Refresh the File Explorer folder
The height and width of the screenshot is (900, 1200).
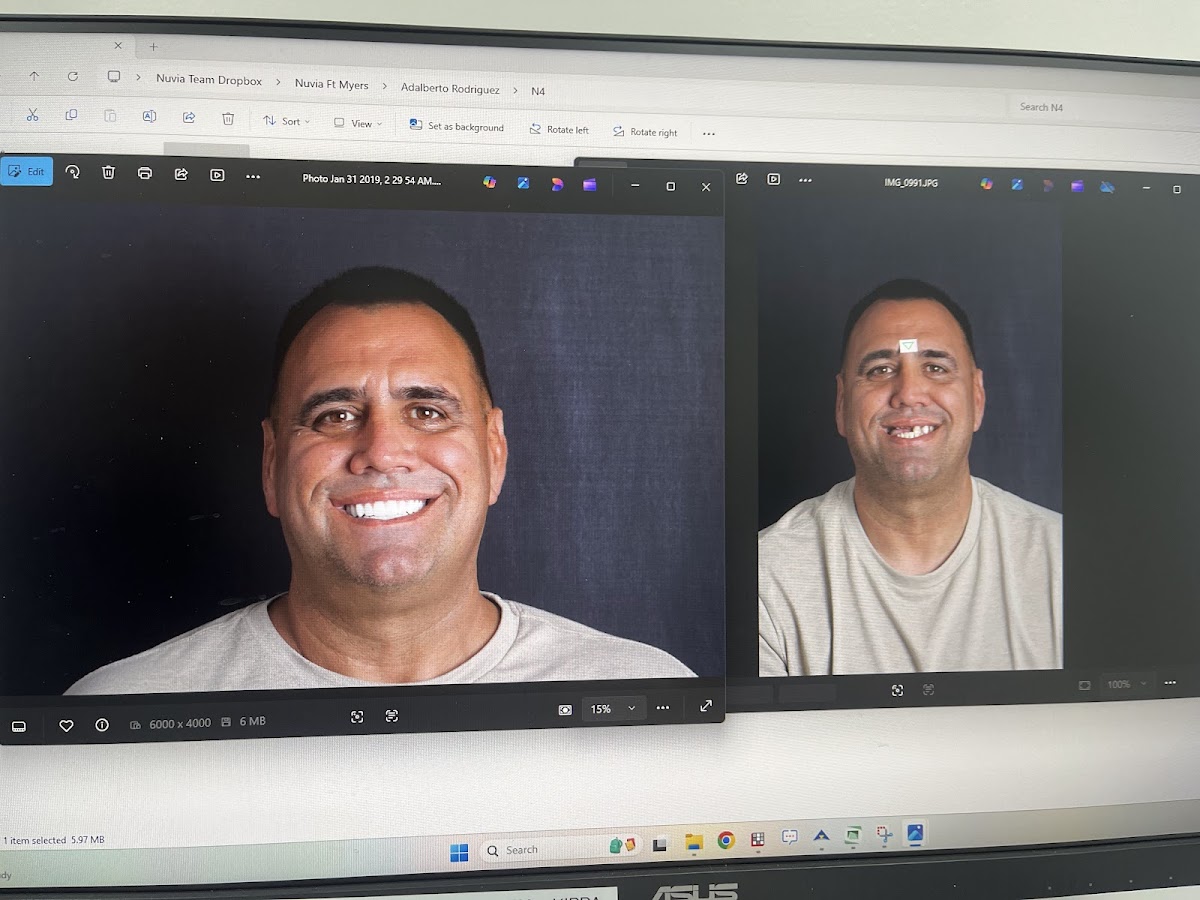72,76
